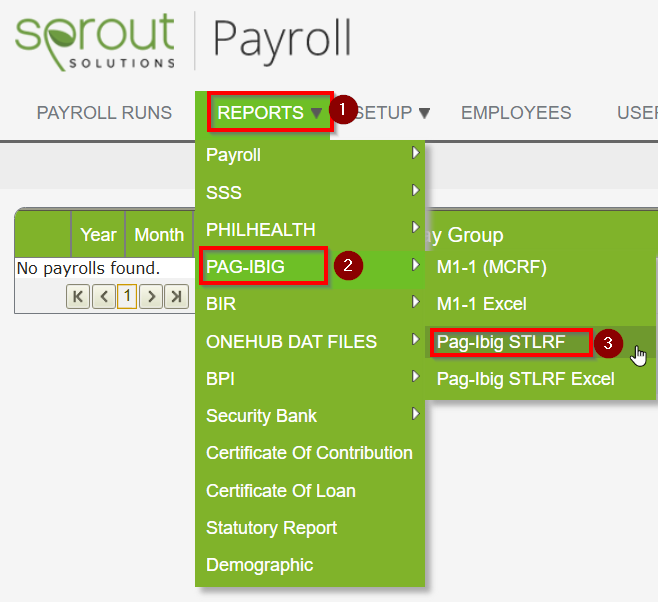The image size is (658, 602).
Task: Open the REPORTS dropdown menu
Action: click(269, 113)
